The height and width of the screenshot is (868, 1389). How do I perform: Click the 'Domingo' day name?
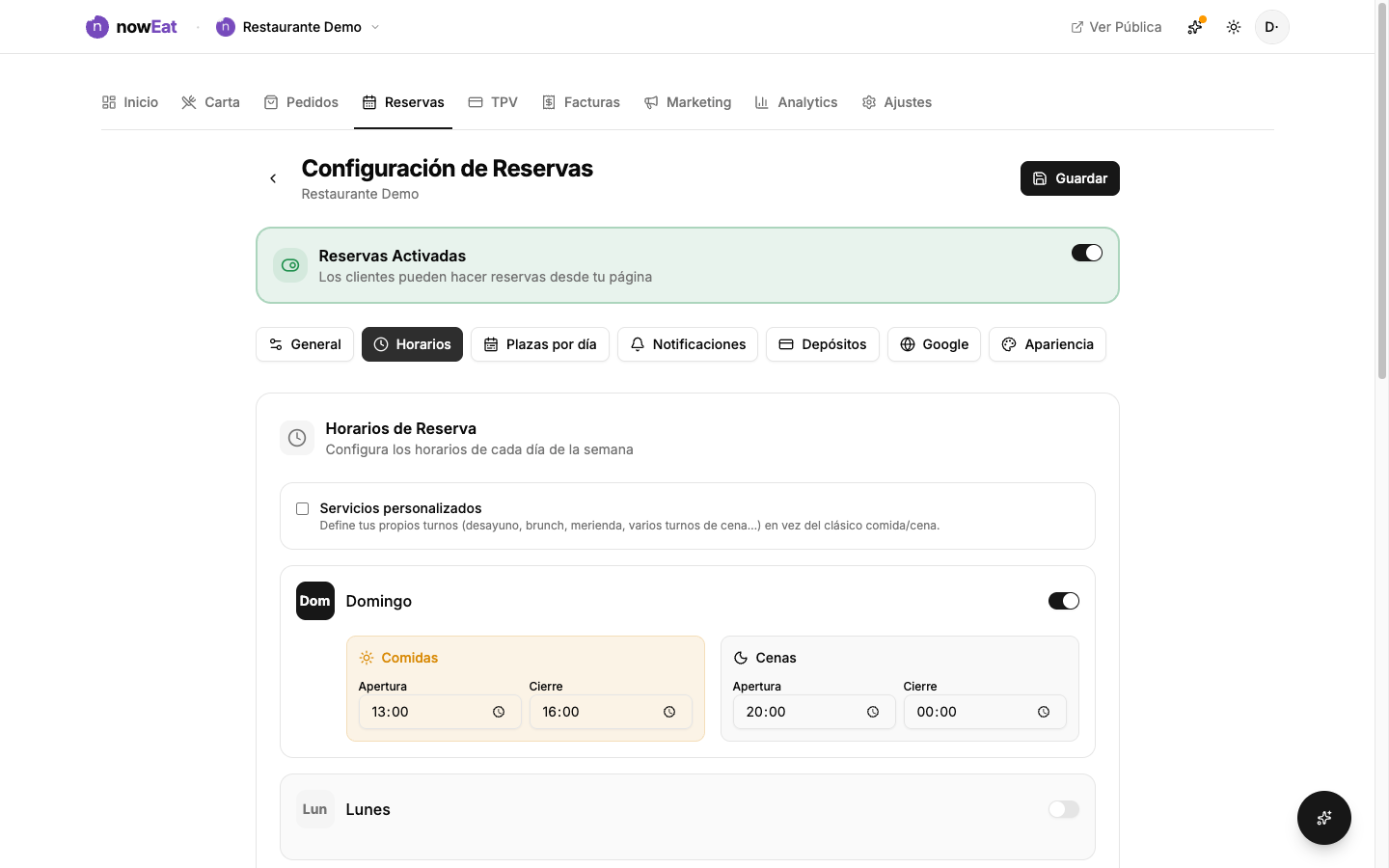[379, 601]
